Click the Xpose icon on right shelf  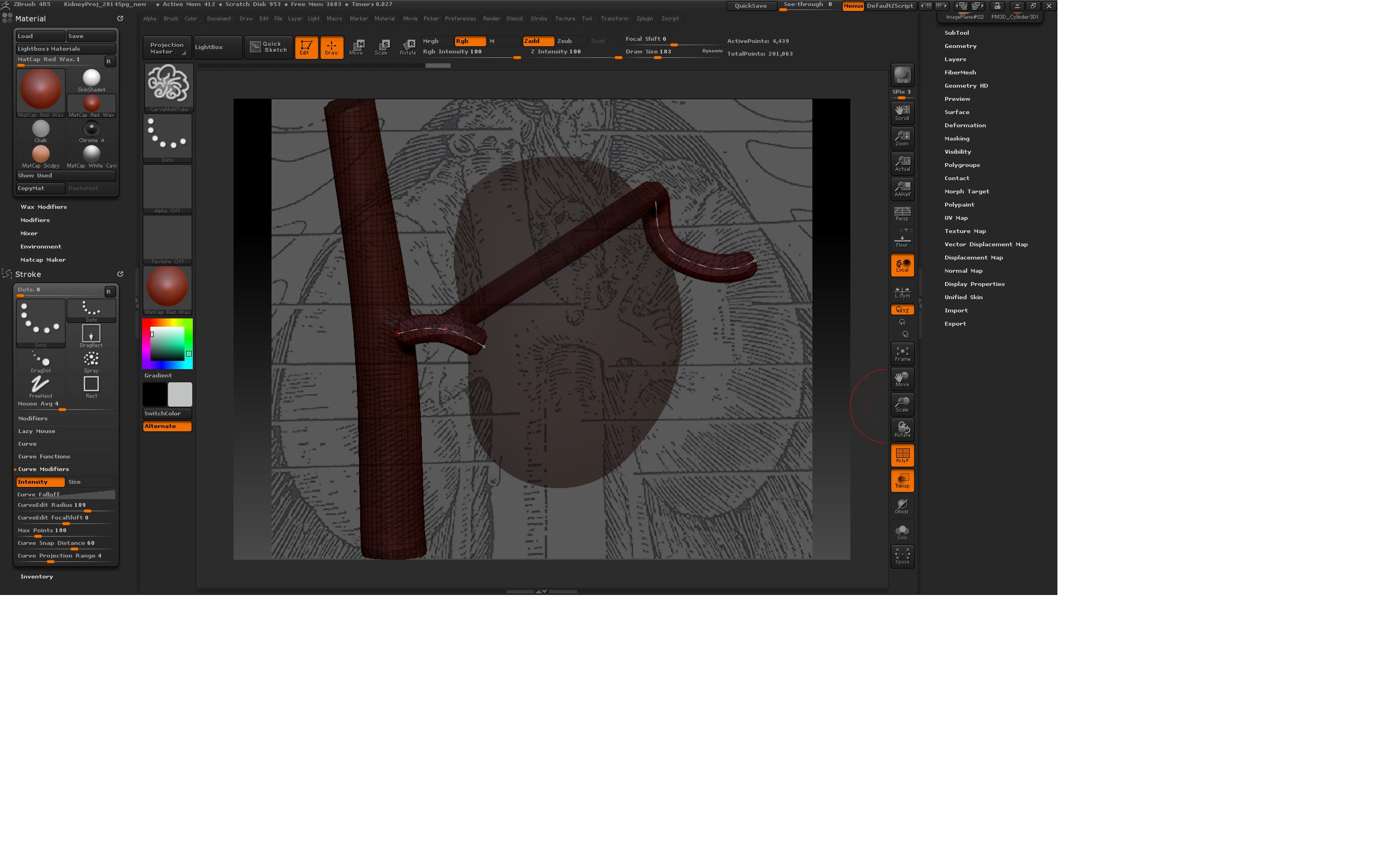pyautogui.click(x=902, y=556)
